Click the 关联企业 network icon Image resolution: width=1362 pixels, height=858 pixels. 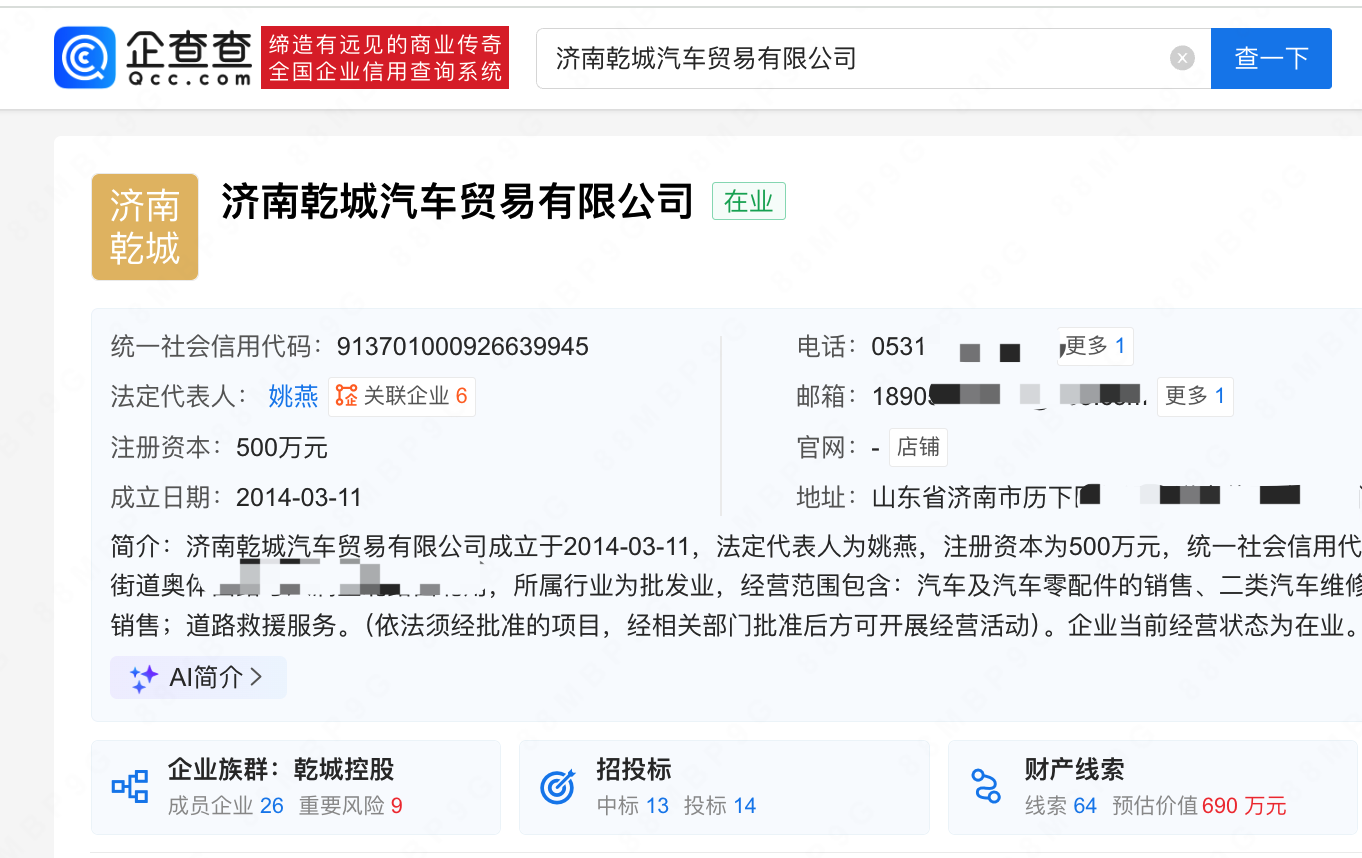(x=346, y=396)
